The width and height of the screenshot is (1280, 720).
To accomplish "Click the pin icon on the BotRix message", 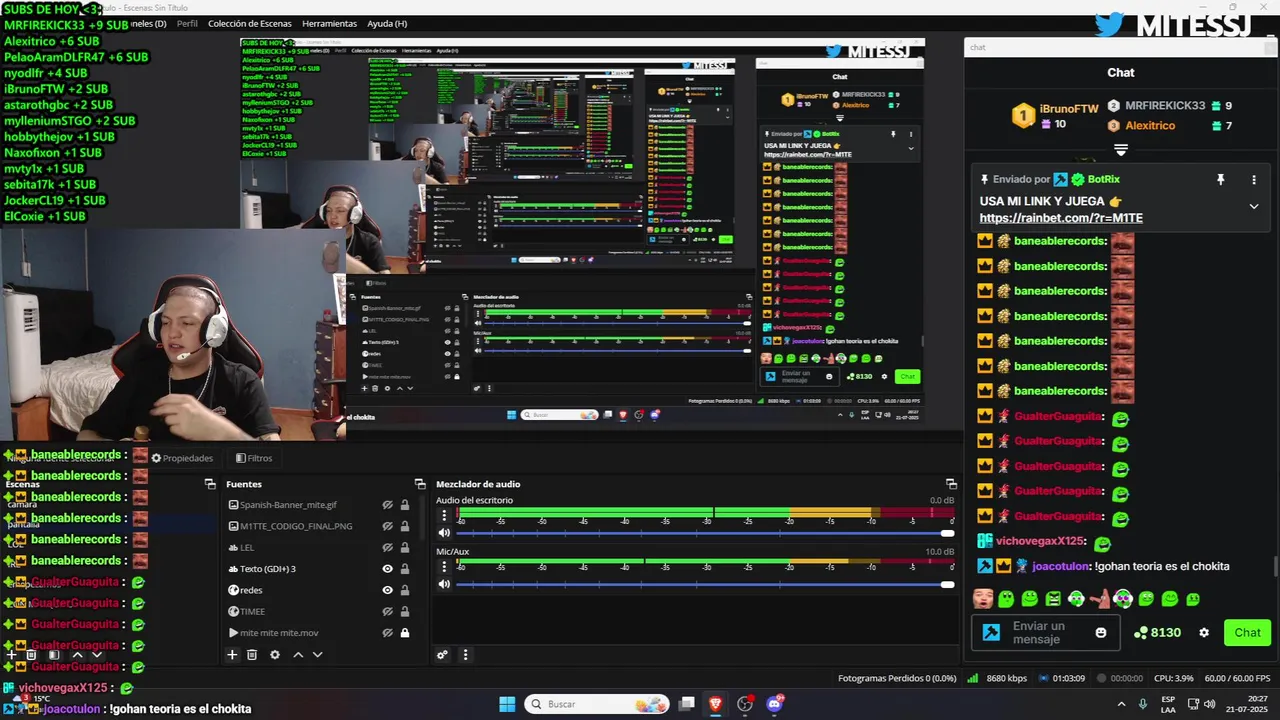I will [x=1220, y=180].
